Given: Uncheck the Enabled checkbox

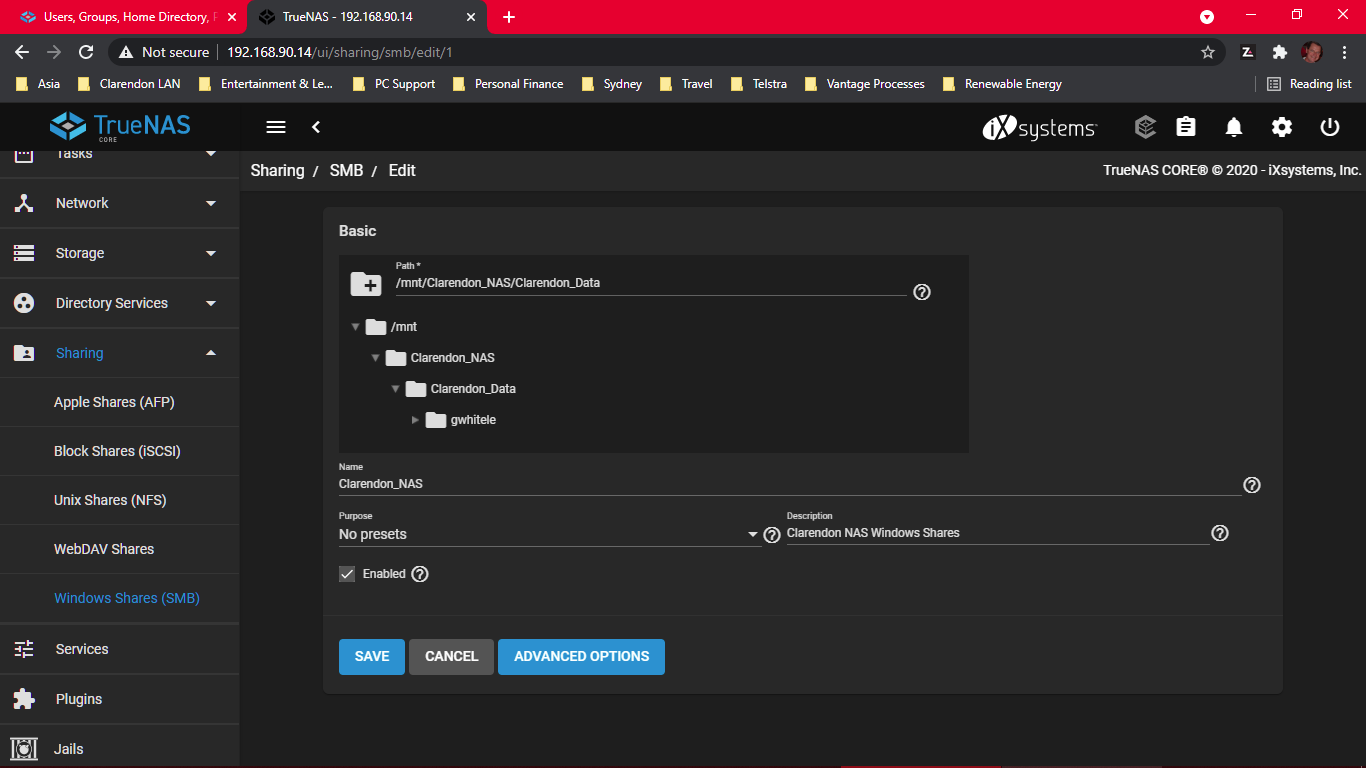Looking at the screenshot, I should tap(347, 574).
